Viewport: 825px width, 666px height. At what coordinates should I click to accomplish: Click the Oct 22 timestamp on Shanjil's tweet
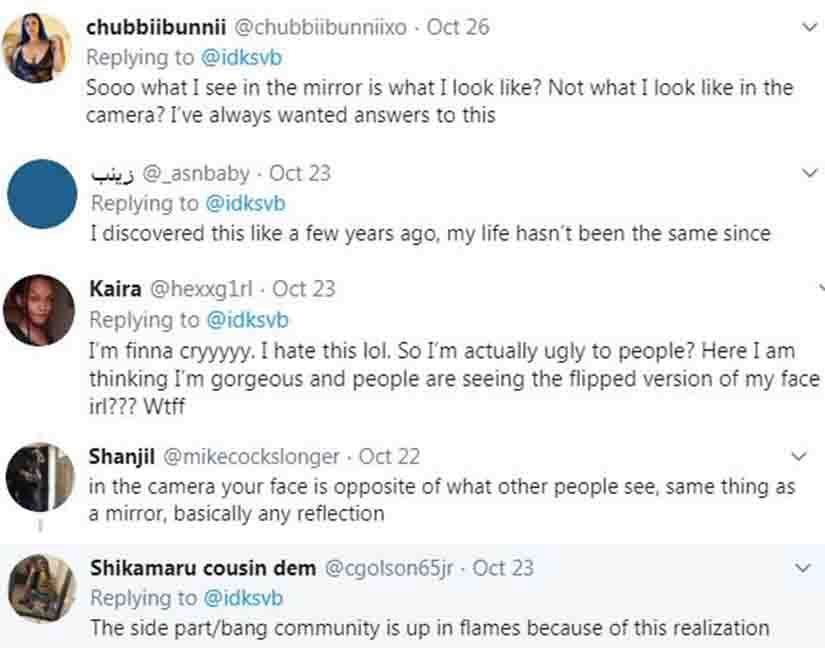point(391,457)
